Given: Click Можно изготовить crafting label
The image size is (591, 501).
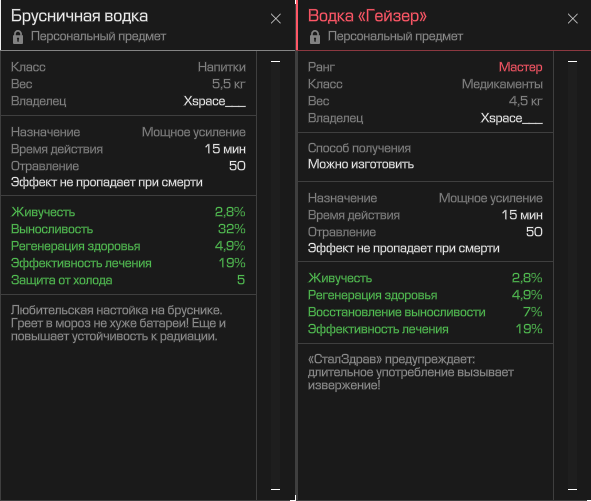Looking at the screenshot, I should pyautogui.click(x=361, y=164).
